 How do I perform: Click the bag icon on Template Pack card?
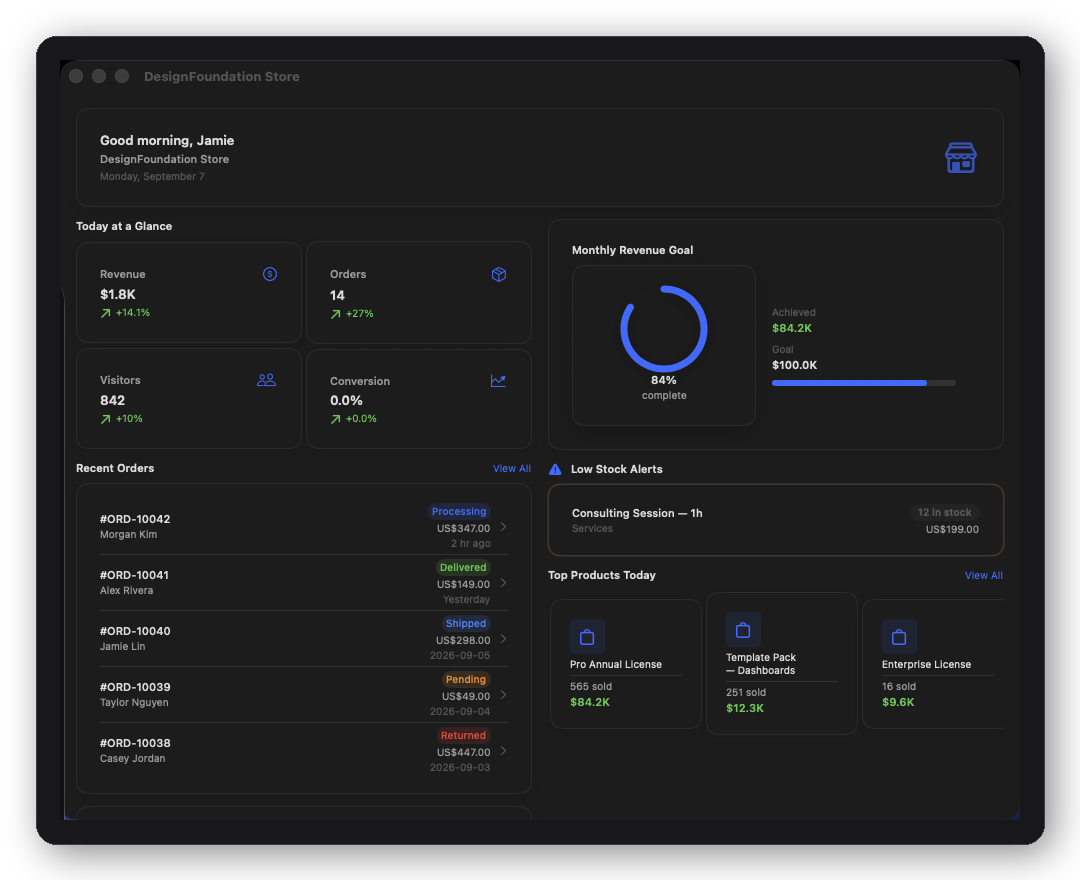[x=743, y=629]
